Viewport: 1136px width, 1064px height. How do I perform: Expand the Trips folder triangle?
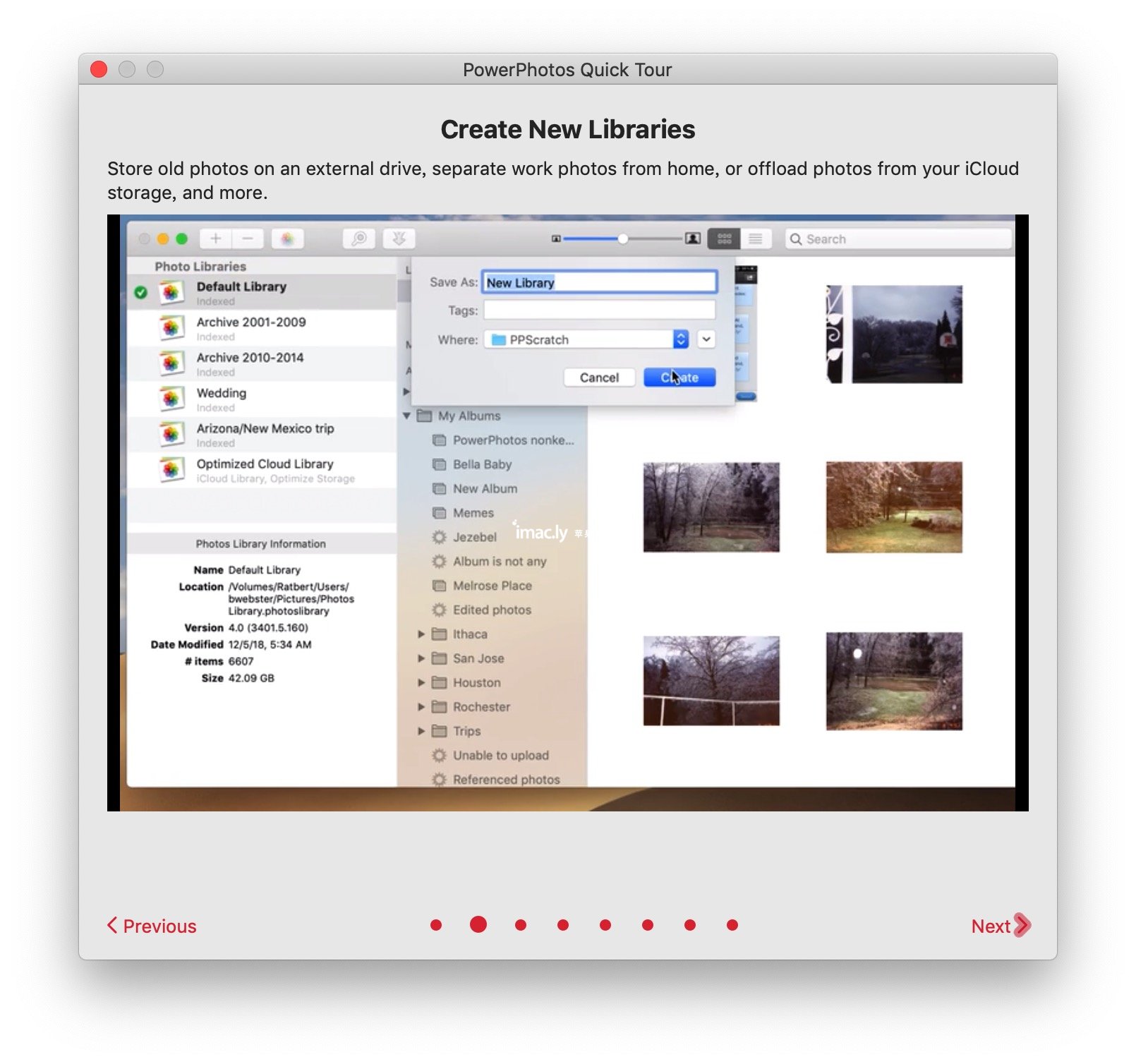pyautogui.click(x=421, y=731)
